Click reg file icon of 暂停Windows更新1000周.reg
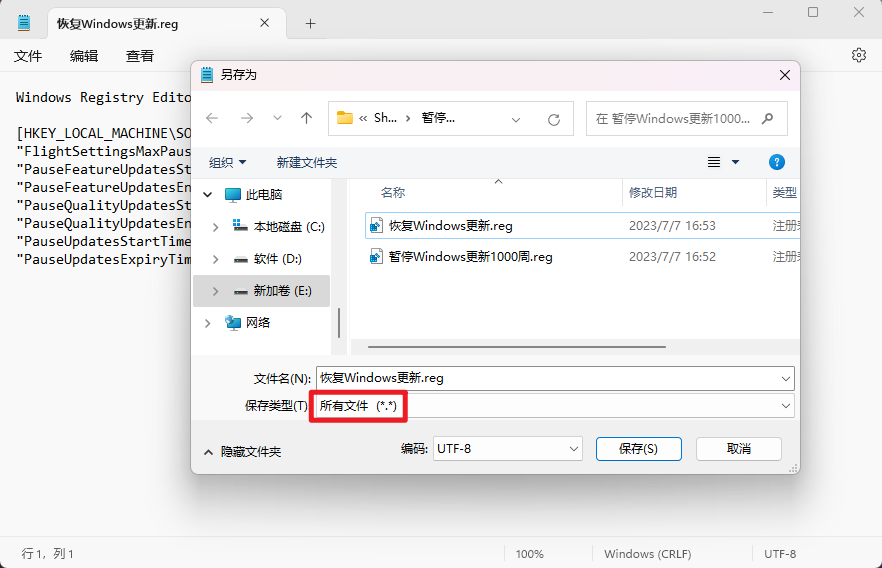 pos(376,257)
